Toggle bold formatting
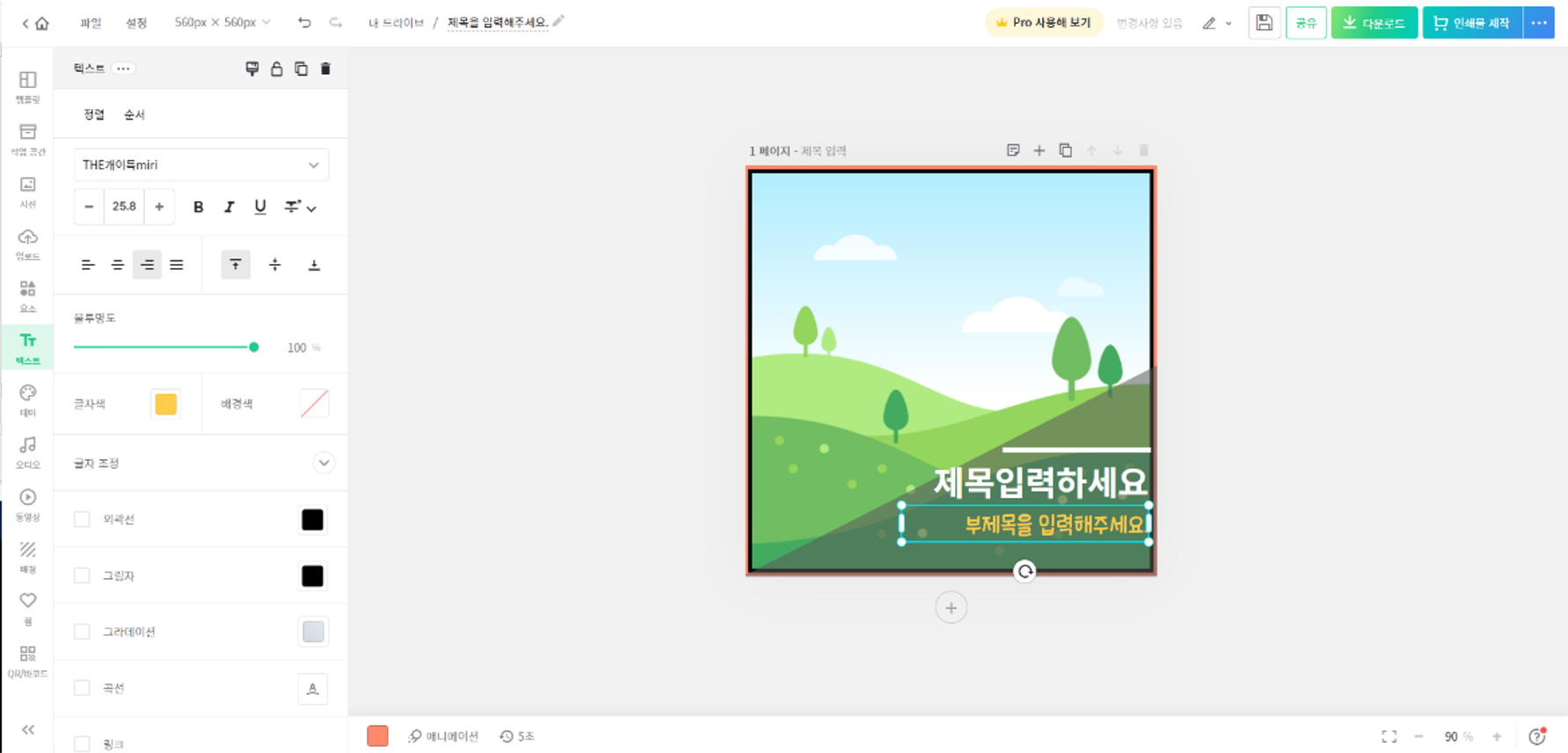Viewport: 1568px width, 753px height. [198, 207]
